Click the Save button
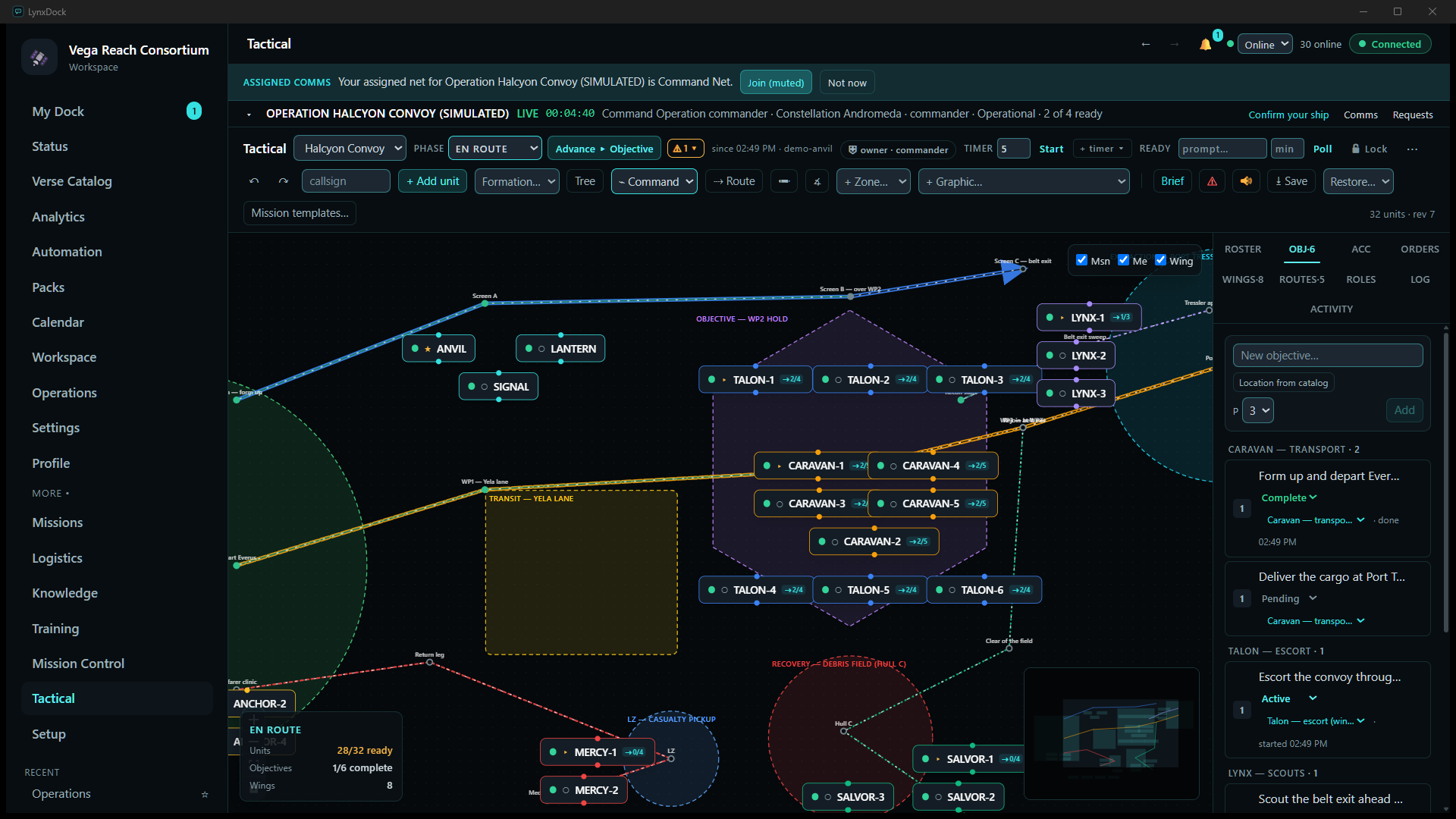Image resolution: width=1456 pixels, height=819 pixels. [x=1291, y=181]
